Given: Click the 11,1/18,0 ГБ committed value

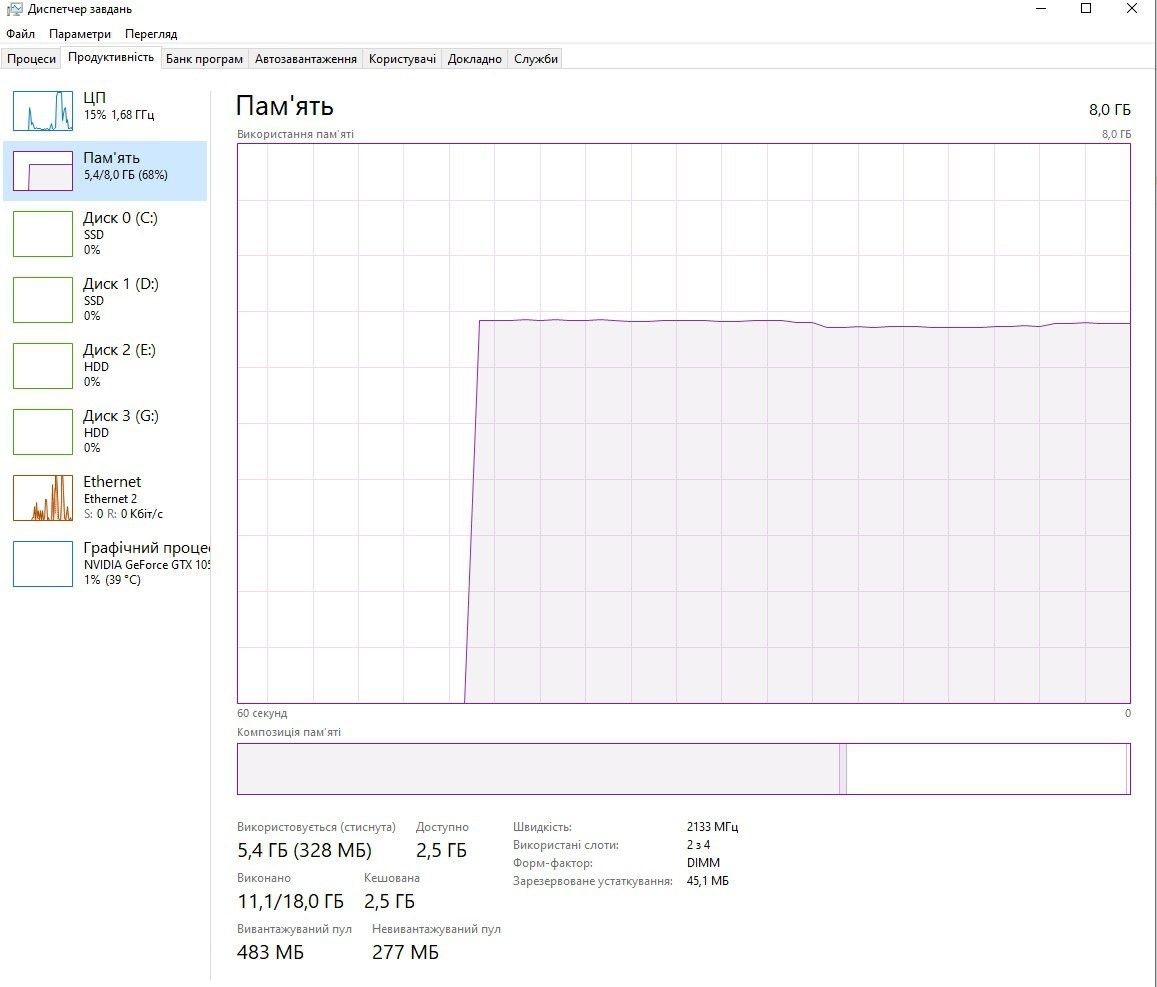Looking at the screenshot, I should [x=290, y=901].
